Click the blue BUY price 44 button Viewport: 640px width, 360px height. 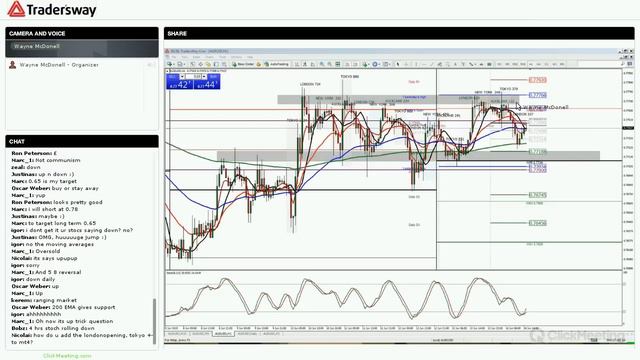click(x=207, y=84)
